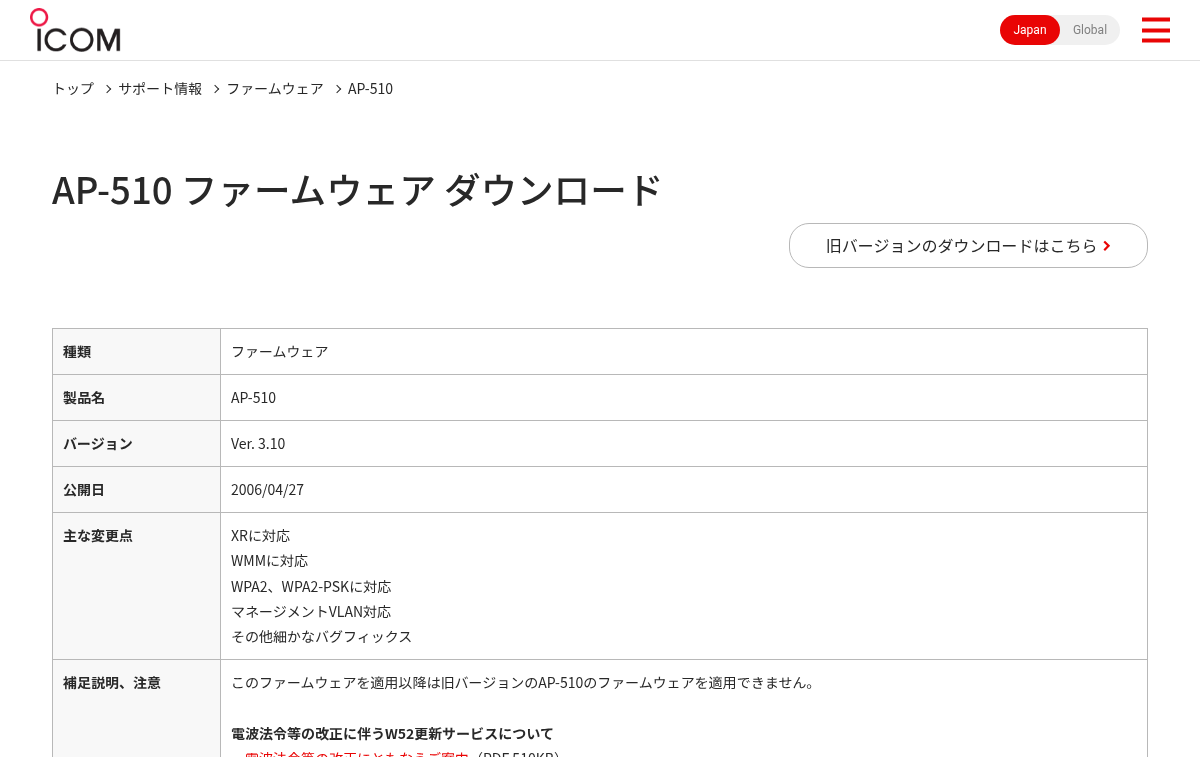Go to トップ breadcrumb
1200x757 pixels.
(x=73, y=88)
